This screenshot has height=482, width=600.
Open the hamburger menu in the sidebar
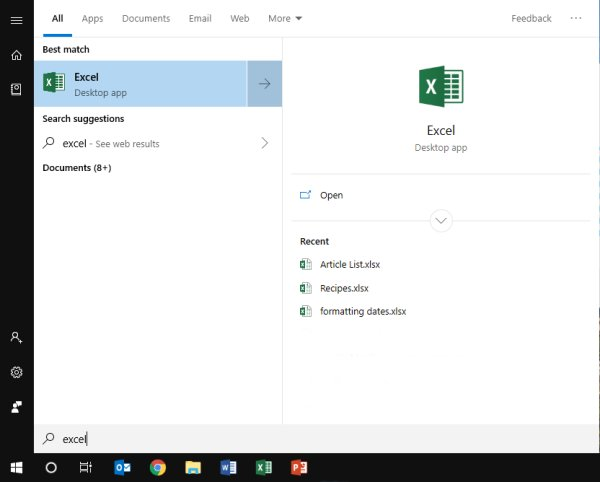pos(16,20)
